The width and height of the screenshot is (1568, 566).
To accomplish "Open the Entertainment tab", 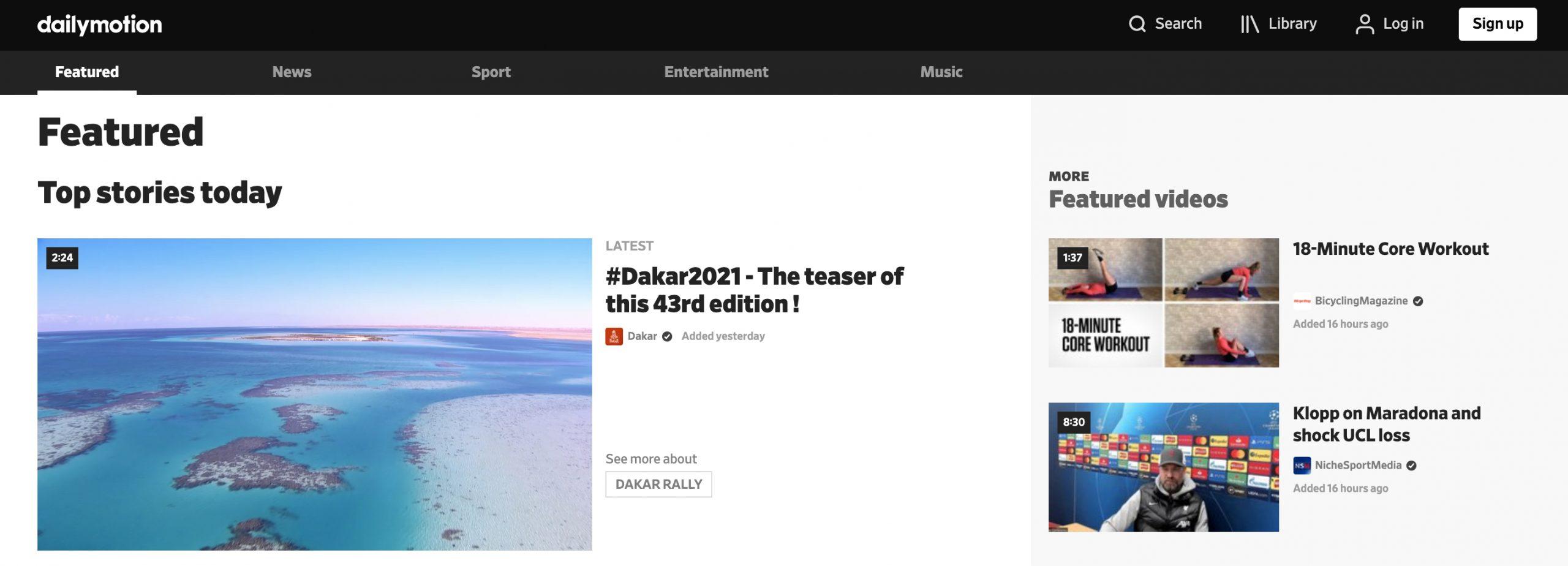I will pyautogui.click(x=716, y=72).
